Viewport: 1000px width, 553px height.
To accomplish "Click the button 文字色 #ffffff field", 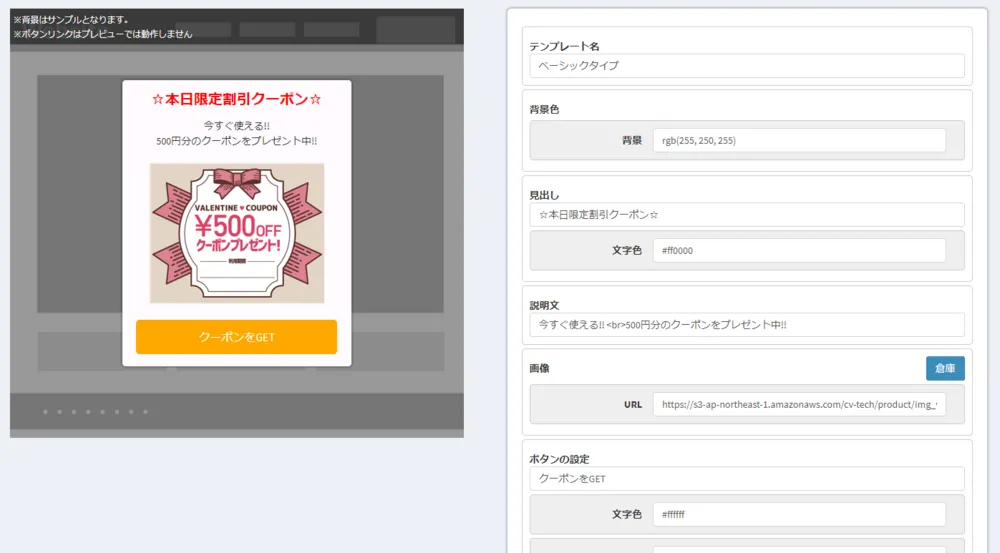I will point(798,515).
